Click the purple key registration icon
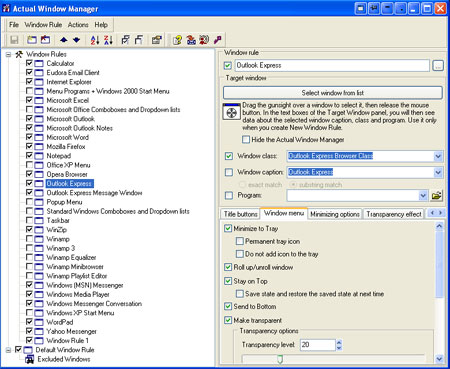The height and width of the screenshot is (369, 450). pyautogui.click(x=218, y=40)
